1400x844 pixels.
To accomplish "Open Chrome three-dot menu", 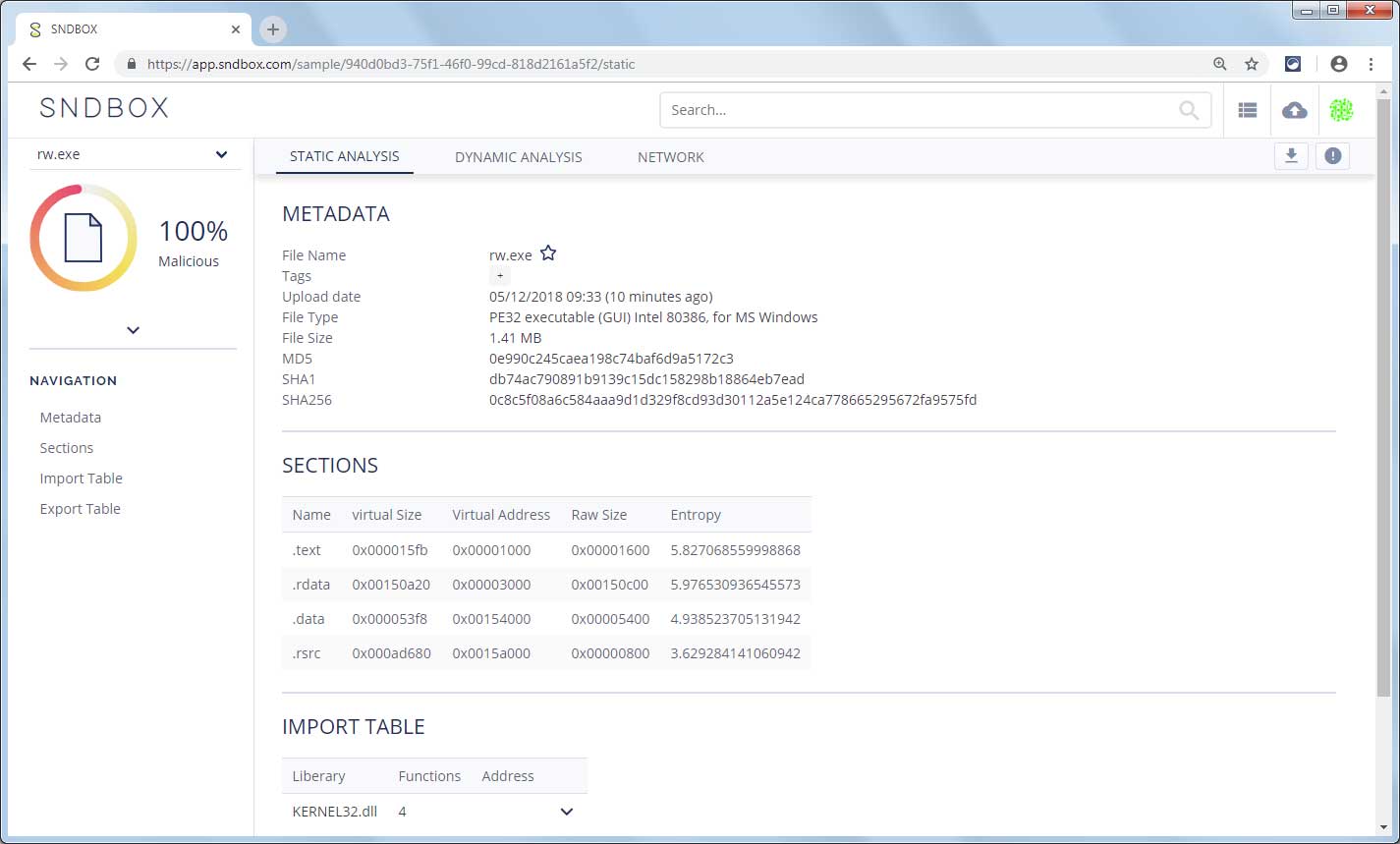I will 1371,64.
